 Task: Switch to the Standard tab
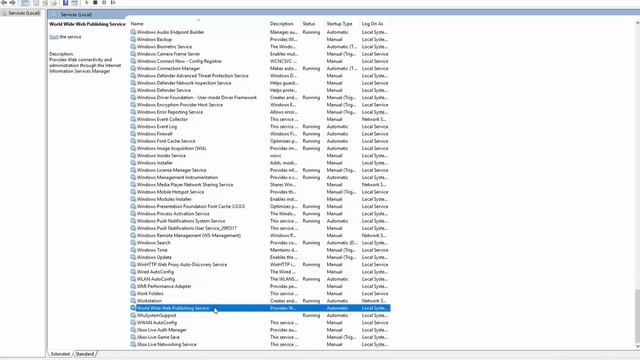85,354
